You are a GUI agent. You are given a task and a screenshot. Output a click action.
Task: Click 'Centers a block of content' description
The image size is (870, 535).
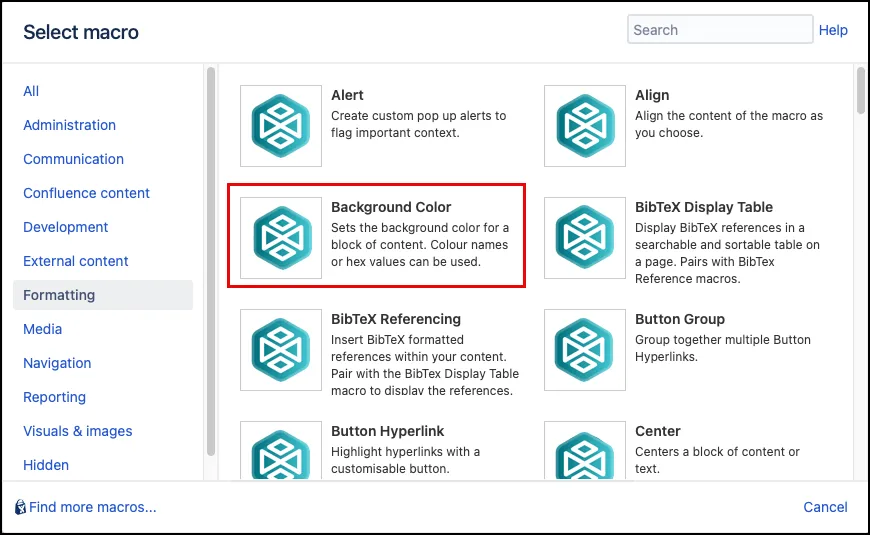(x=717, y=460)
